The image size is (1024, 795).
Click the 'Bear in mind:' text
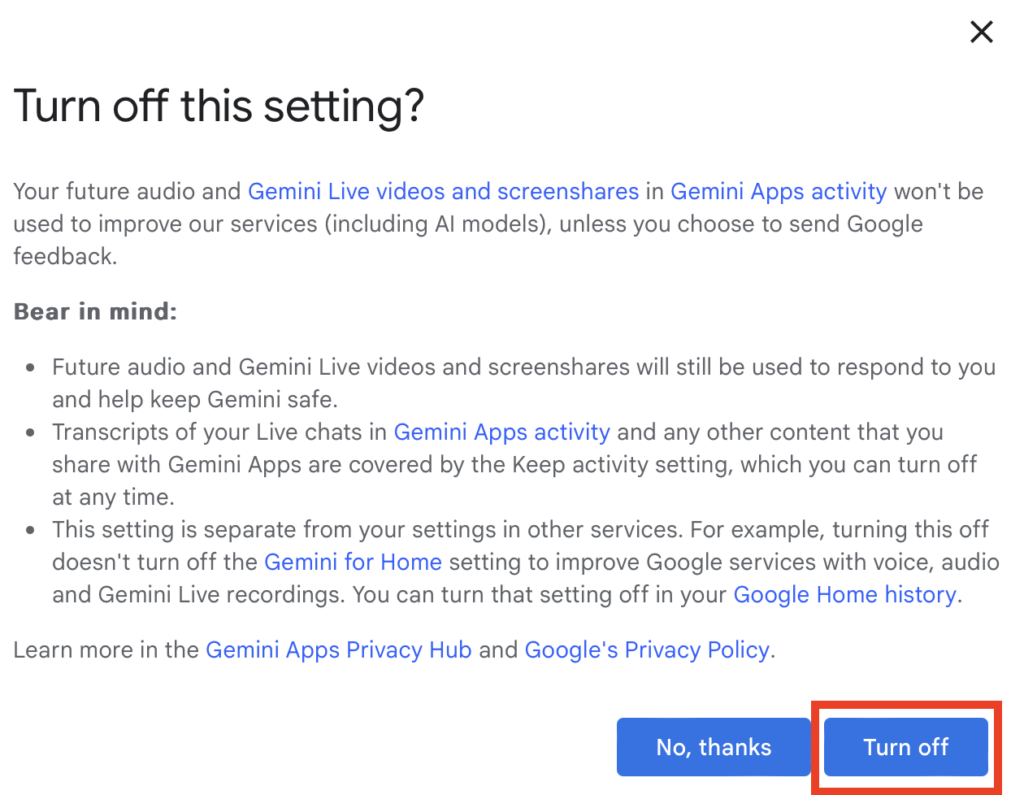tap(95, 312)
